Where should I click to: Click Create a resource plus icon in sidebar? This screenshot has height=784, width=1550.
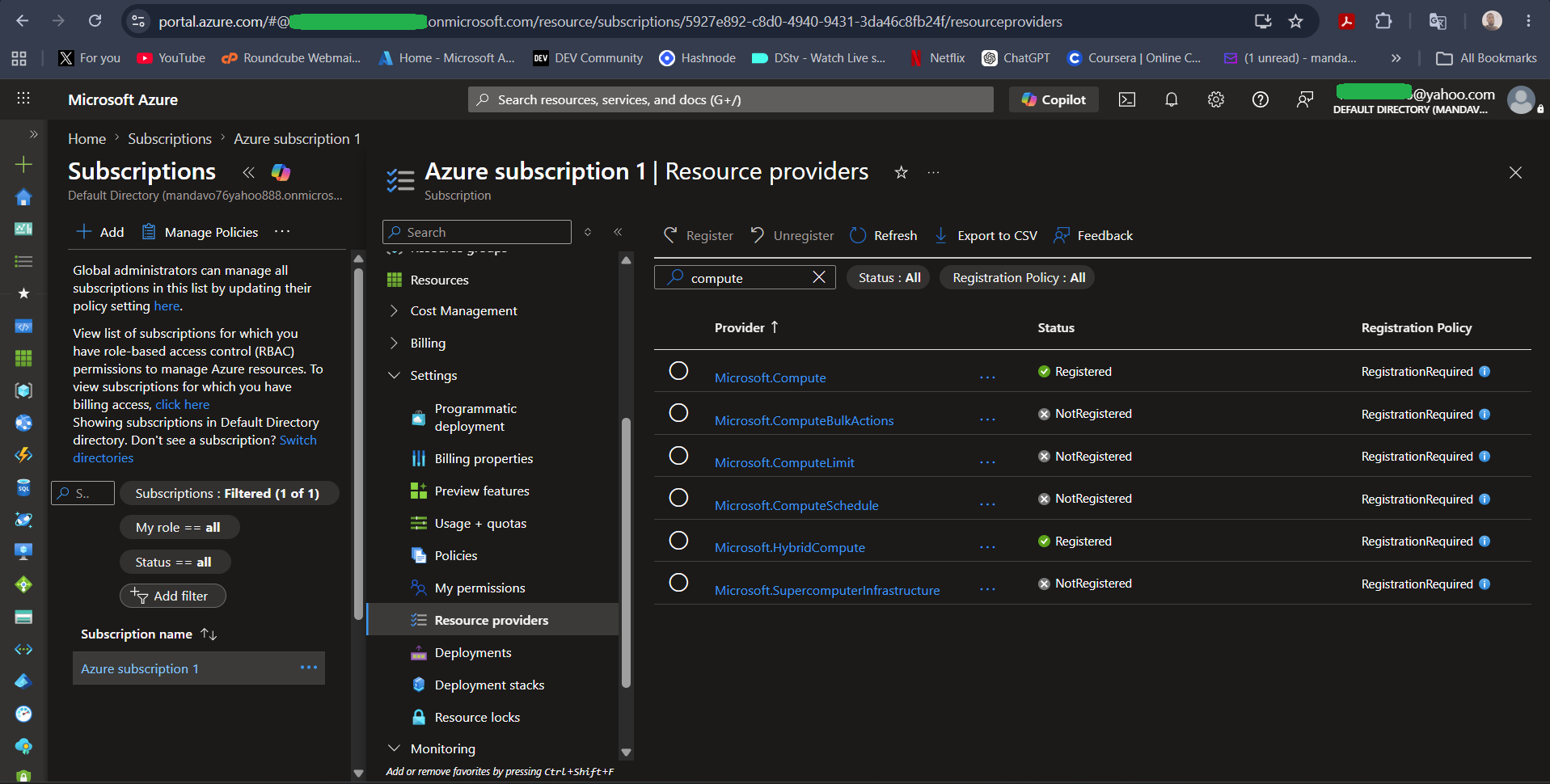point(23,164)
